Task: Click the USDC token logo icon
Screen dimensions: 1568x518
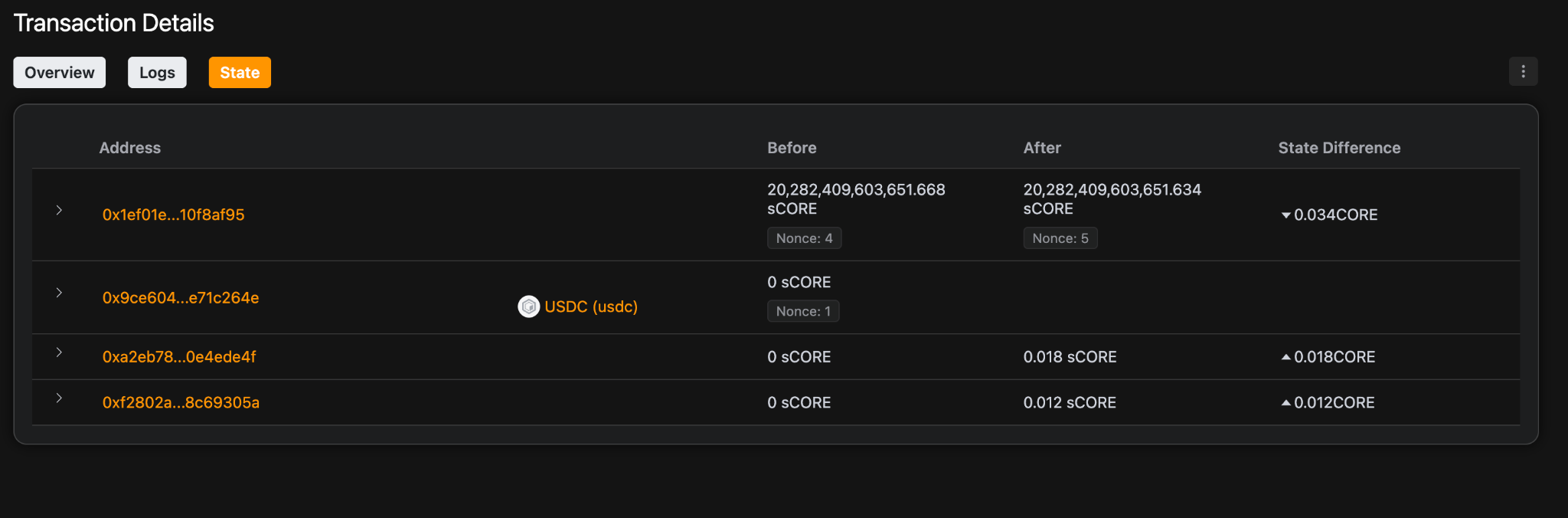Action: coord(529,307)
